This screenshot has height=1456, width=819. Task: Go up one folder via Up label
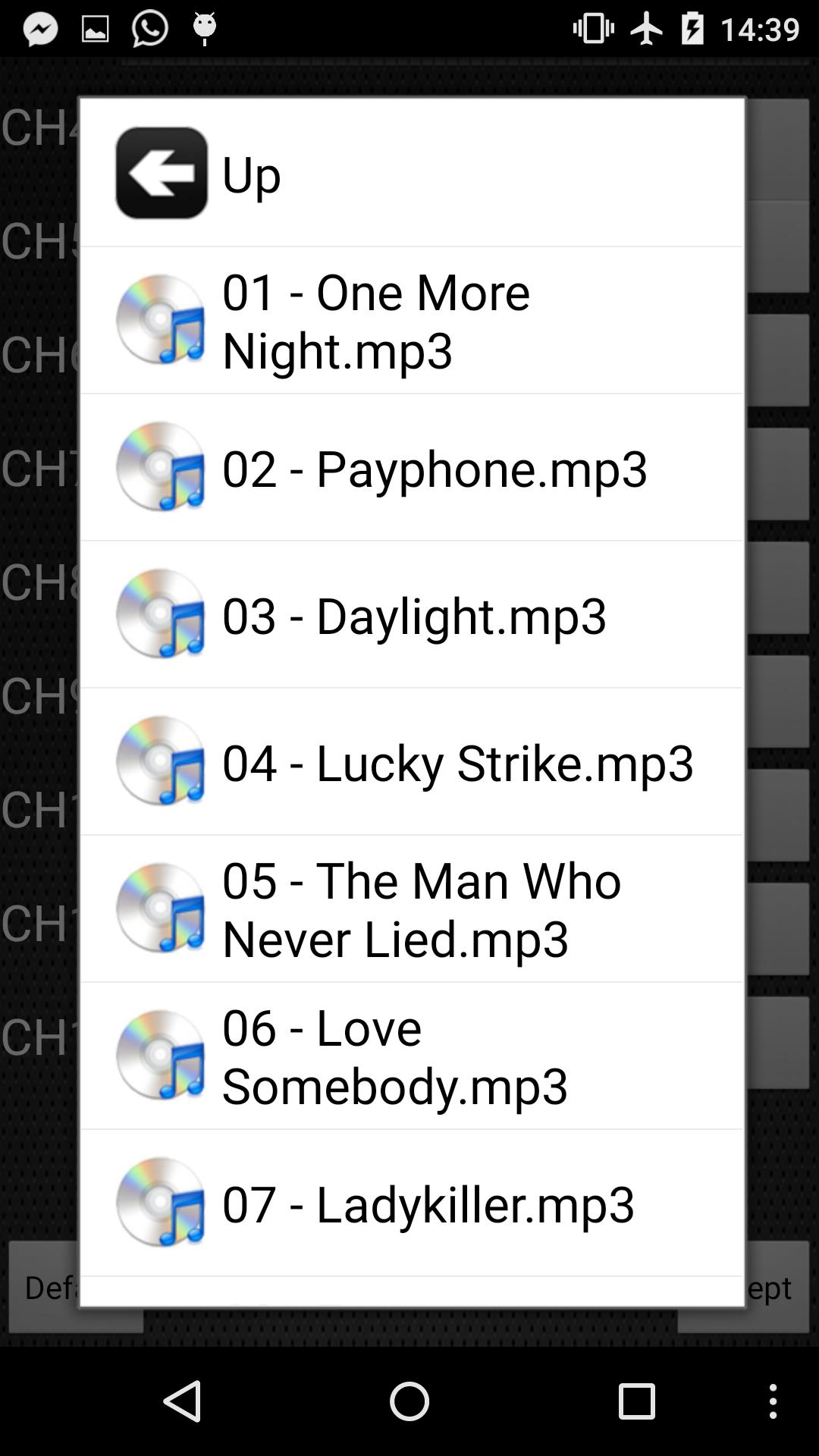click(252, 174)
